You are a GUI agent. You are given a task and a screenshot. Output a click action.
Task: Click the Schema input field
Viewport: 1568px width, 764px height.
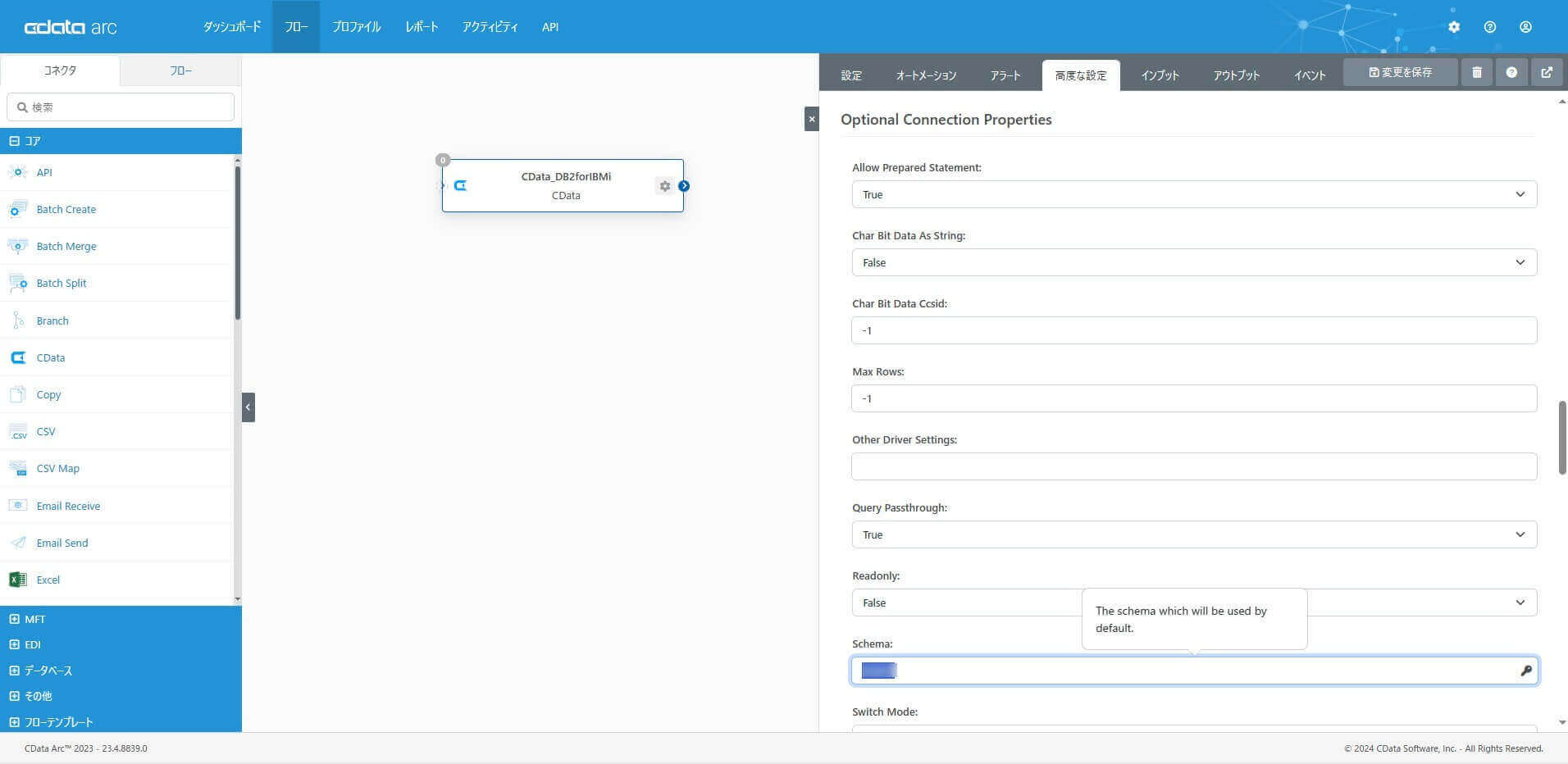pos(1194,671)
